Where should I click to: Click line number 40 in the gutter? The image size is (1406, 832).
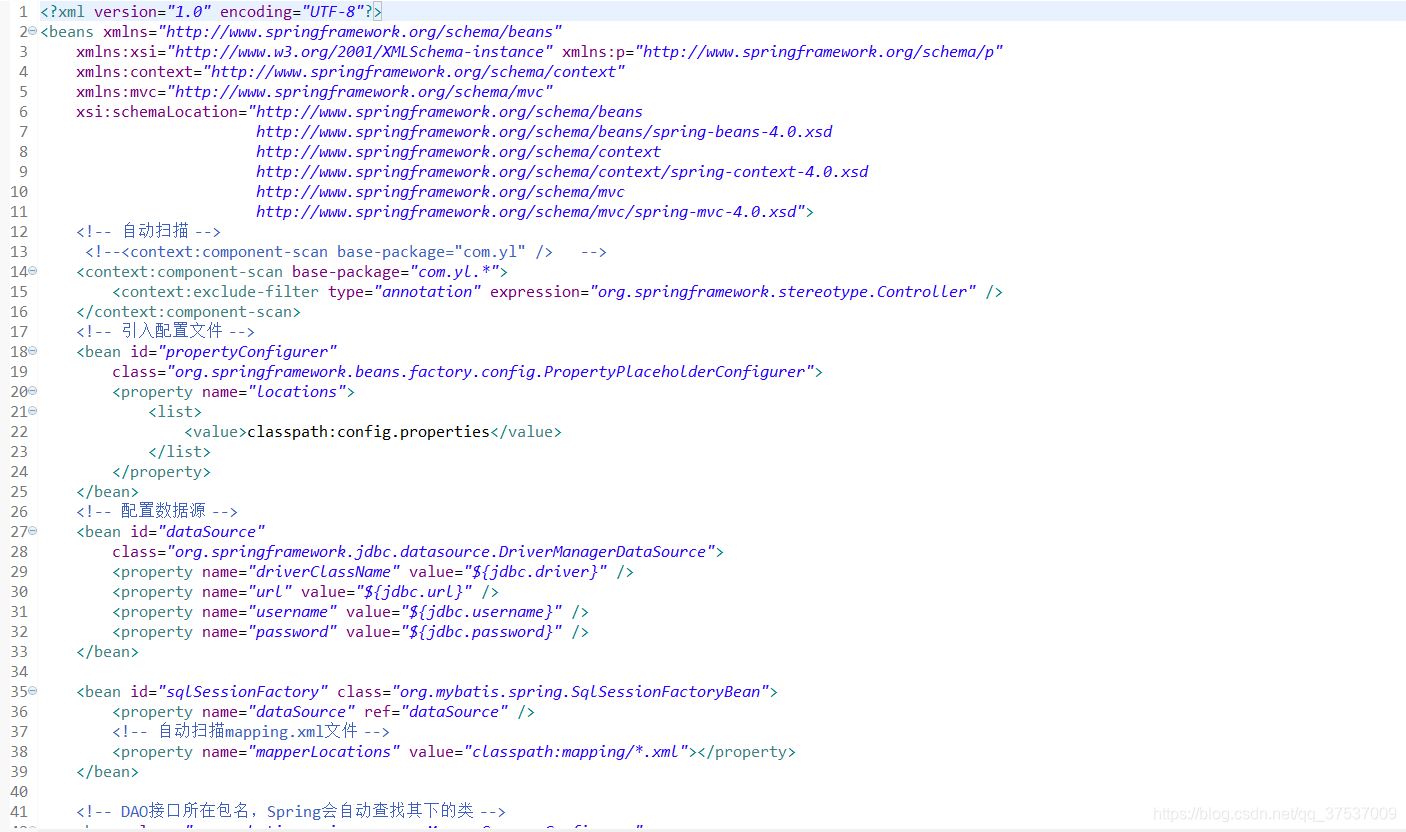coord(19,792)
